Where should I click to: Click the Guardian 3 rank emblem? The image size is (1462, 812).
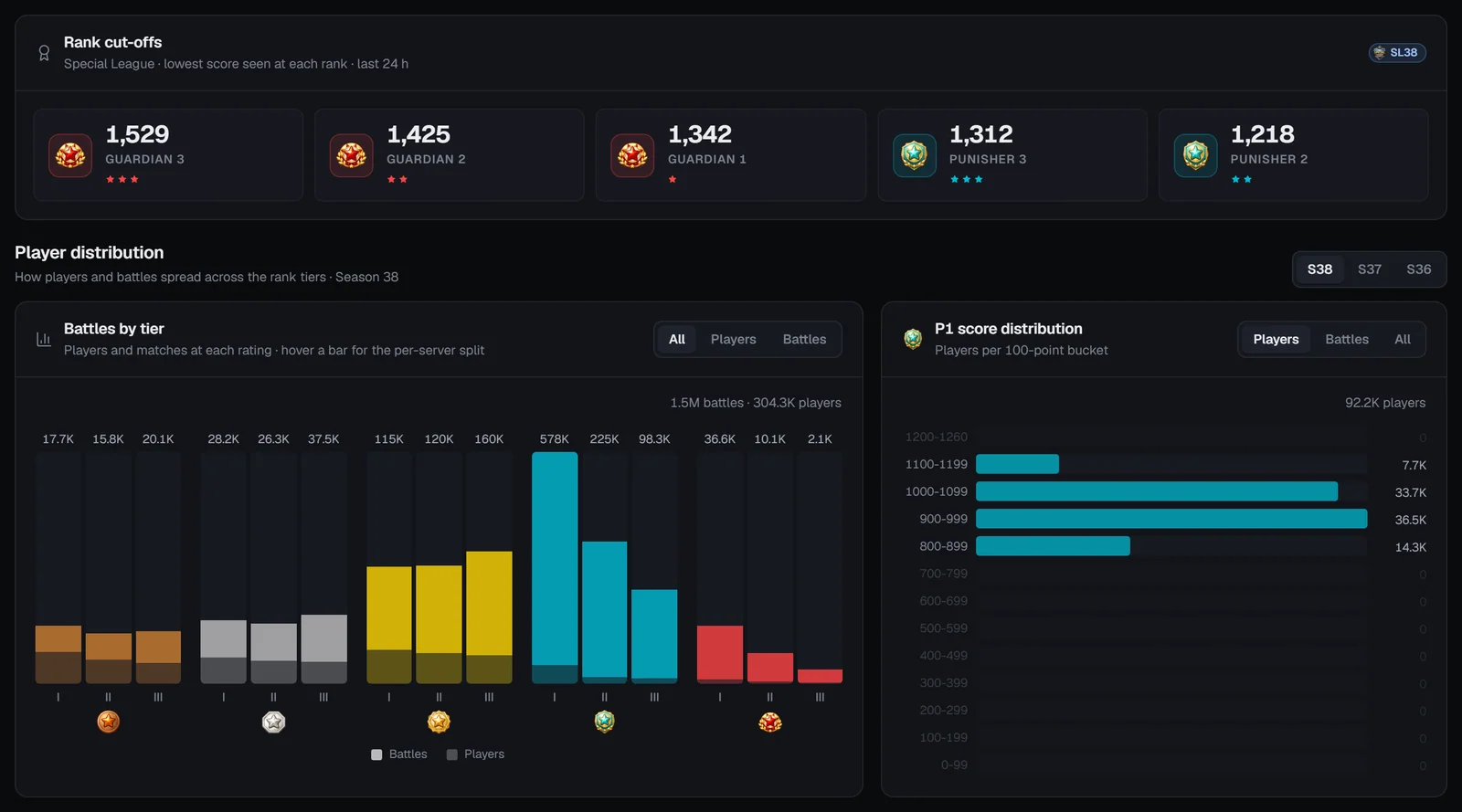(70, 155)
